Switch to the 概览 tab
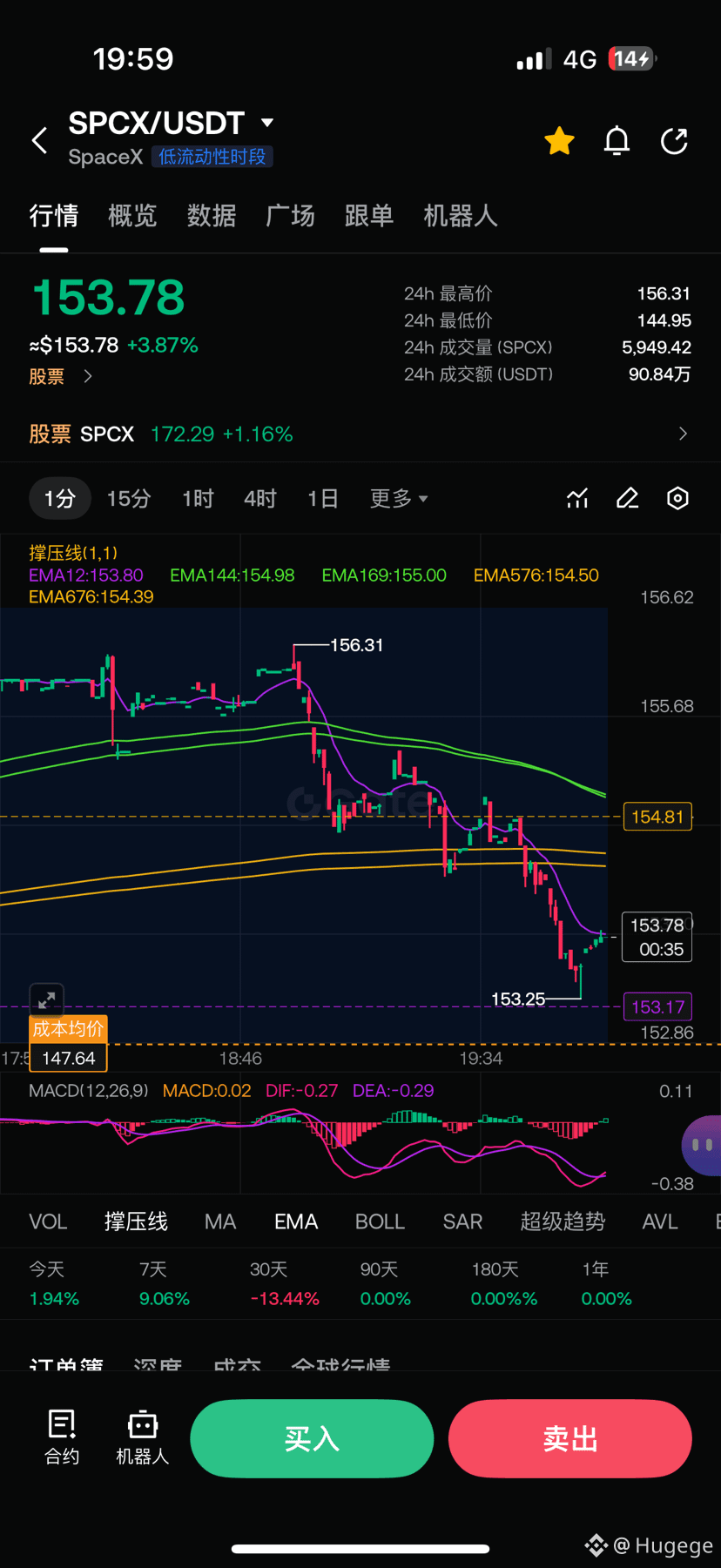Screen dimensions: 721x1568 click(x=132, y=215)
